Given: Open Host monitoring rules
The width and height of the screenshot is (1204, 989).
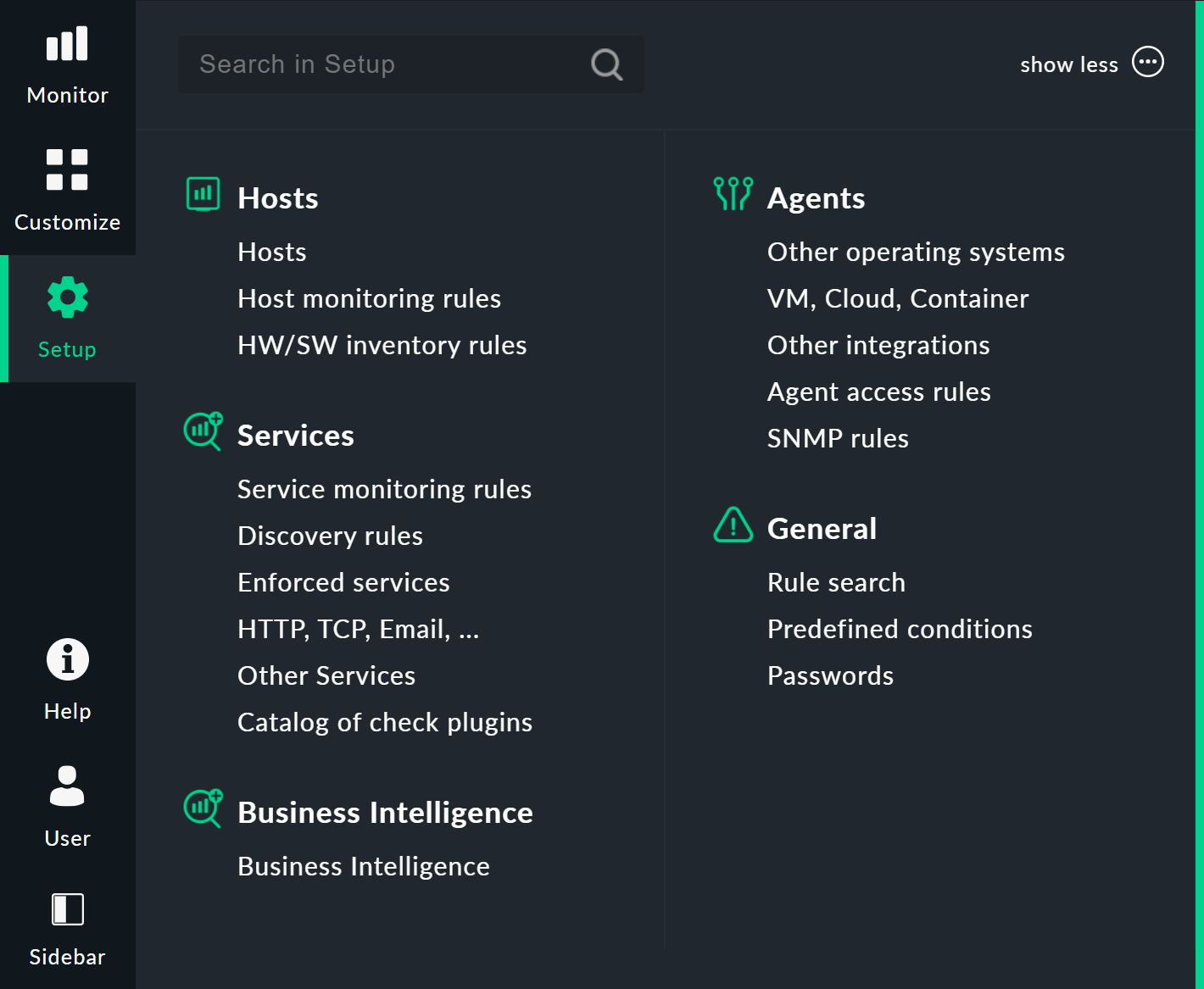Looking at the screenshot, I should (370, 298).
